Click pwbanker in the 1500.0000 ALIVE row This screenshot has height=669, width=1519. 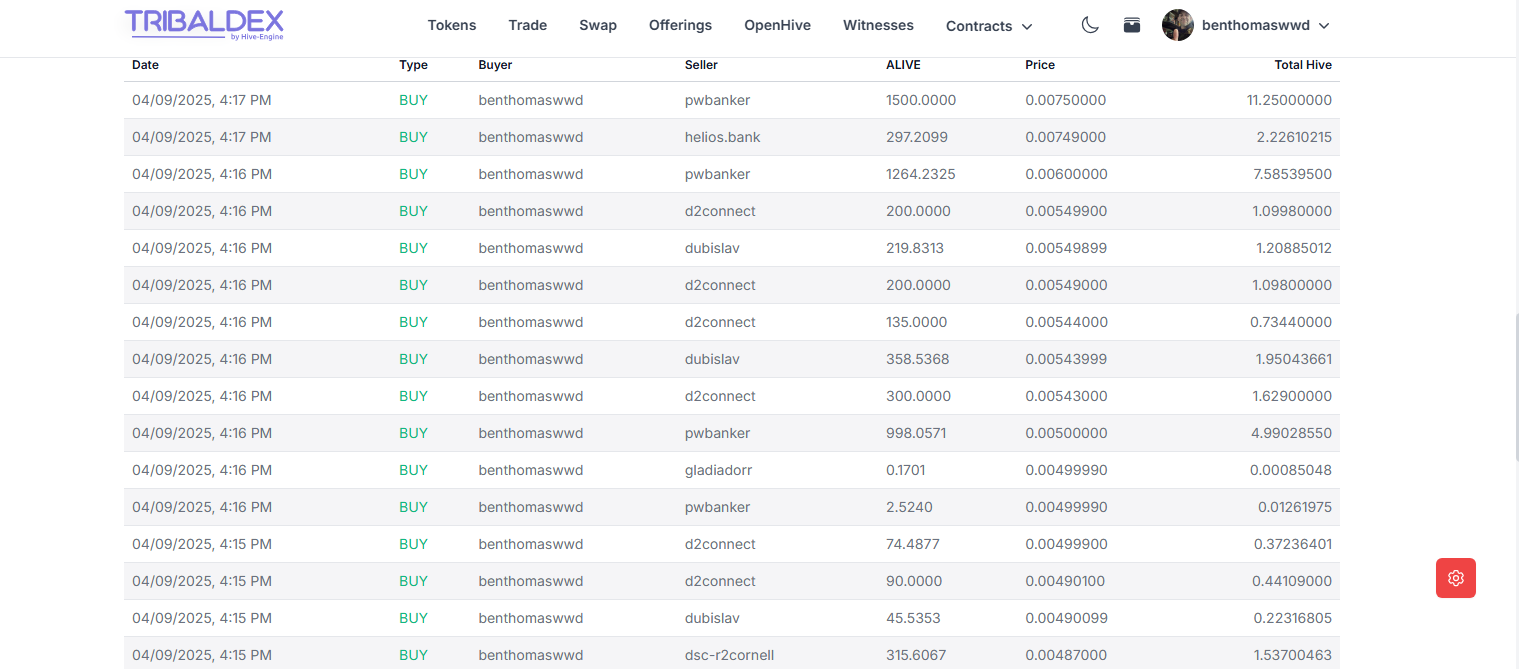click(718, 100)
